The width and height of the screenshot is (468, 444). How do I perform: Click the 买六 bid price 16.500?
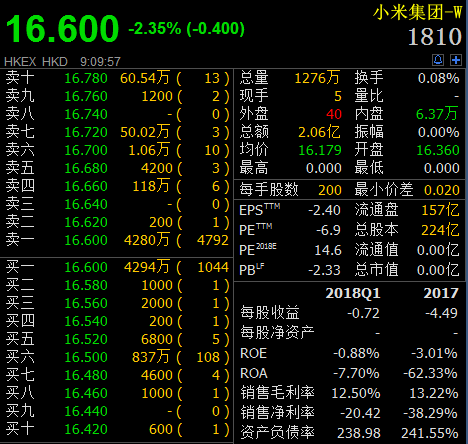point(86,357)
